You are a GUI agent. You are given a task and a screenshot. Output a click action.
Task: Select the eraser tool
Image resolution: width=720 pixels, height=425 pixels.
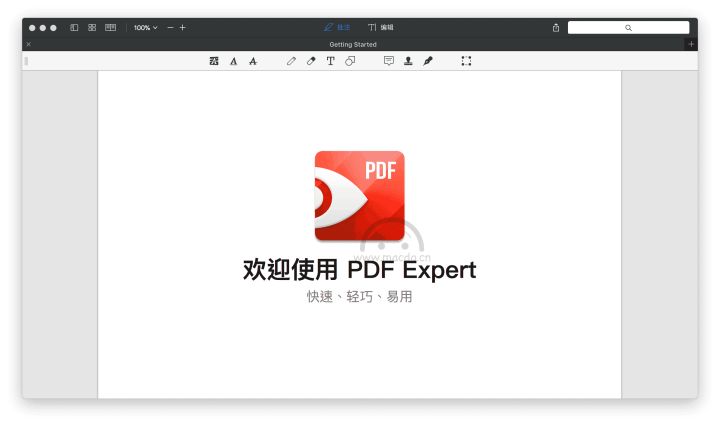pos(311,61)
